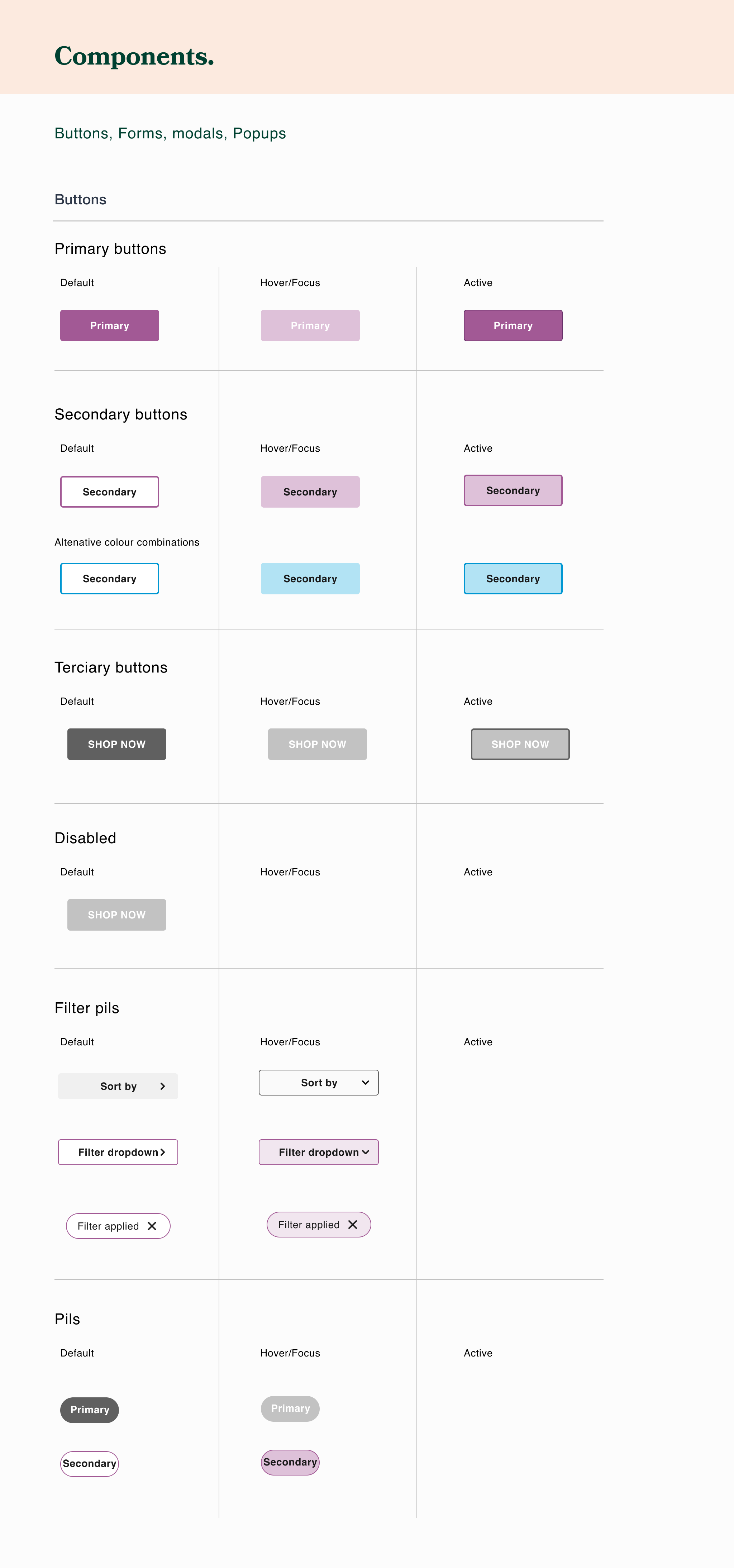Open the pink hover Filter dropdown
This screenshot has height=1568, width=734.
(x=318, y=1152)
